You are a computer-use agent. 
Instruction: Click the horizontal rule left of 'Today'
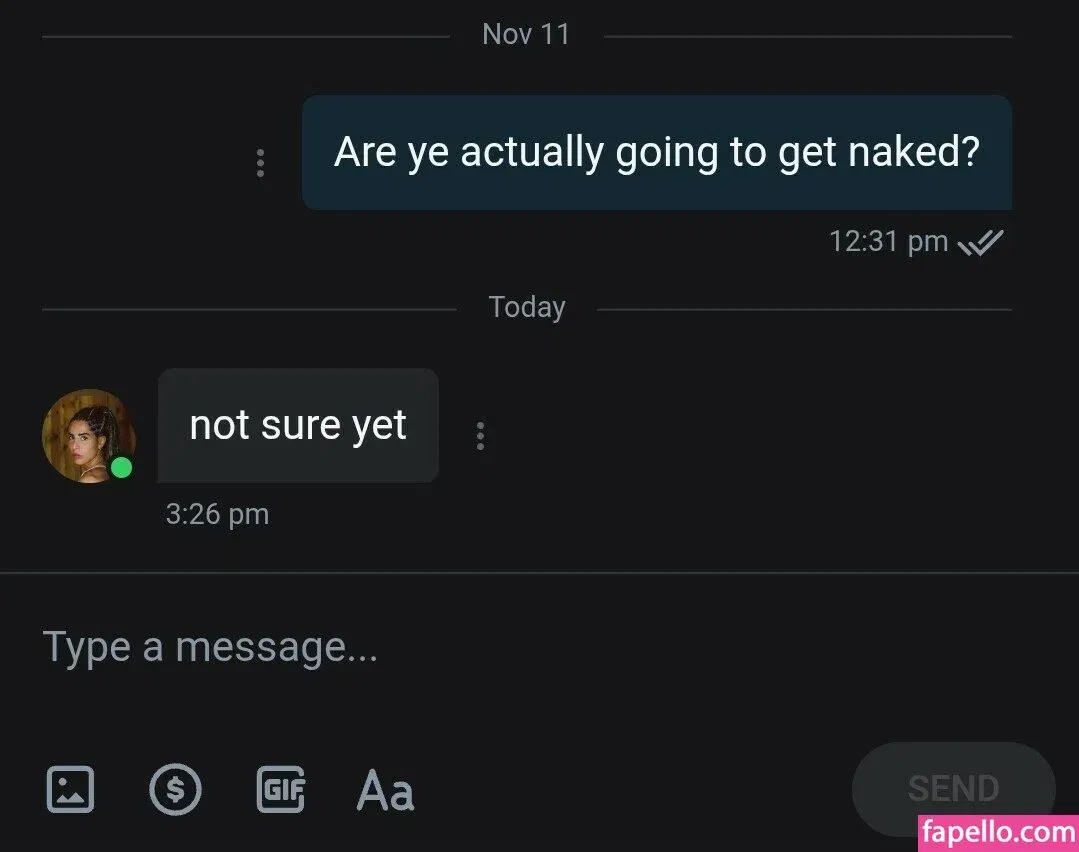tap(249, 310)
